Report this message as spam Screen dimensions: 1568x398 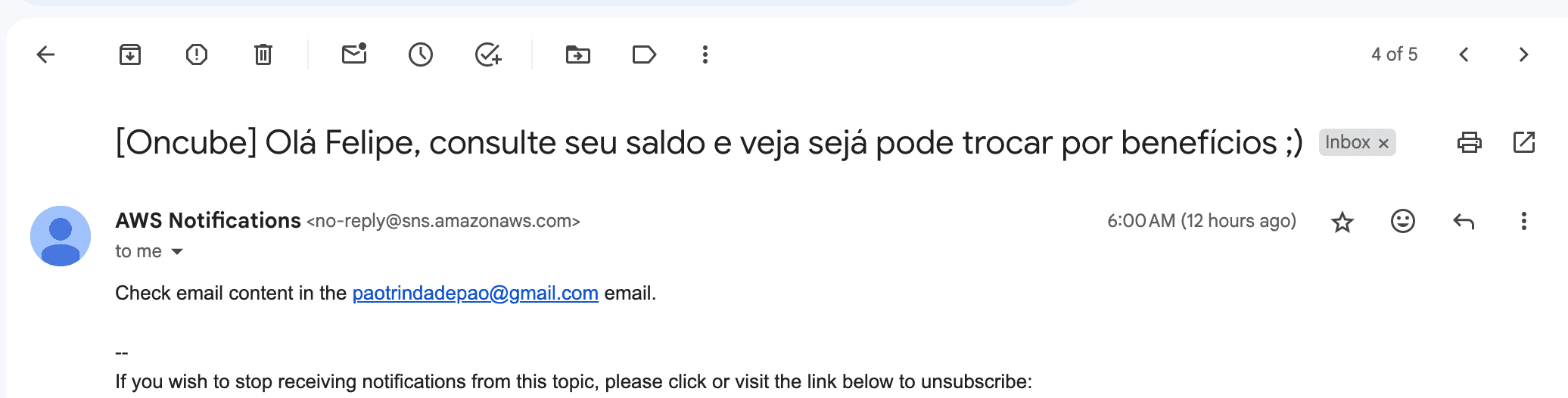[x=197, y=54]
